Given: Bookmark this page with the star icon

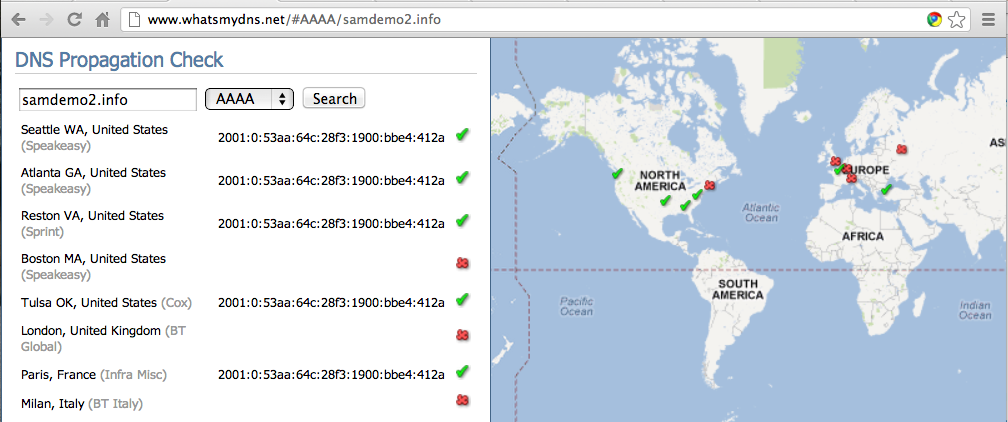Looking at the screenshot, I should pos(956,20).
